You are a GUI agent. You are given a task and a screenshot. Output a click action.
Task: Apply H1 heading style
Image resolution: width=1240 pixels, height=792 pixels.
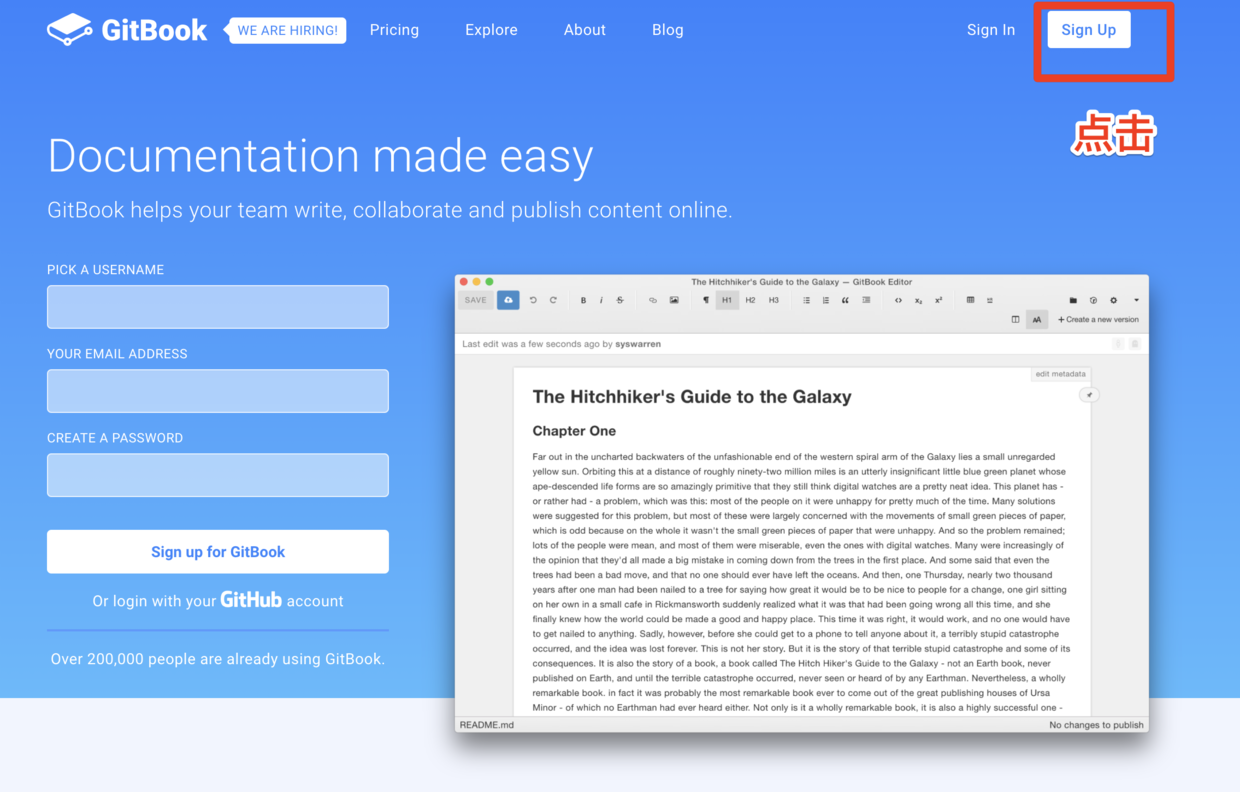click(727, 300)
